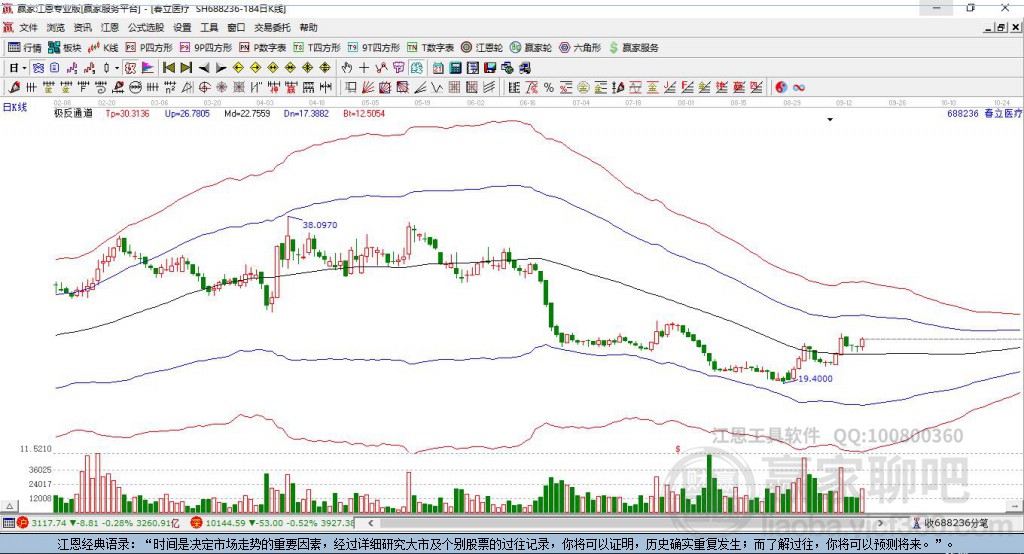Open the 六角形 hexagon tool

pyautogui.click(x=580, y=48)
